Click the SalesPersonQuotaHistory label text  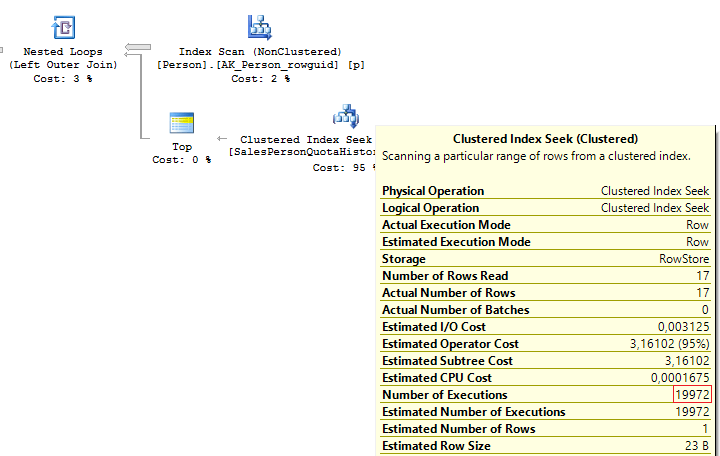(302, 152)
